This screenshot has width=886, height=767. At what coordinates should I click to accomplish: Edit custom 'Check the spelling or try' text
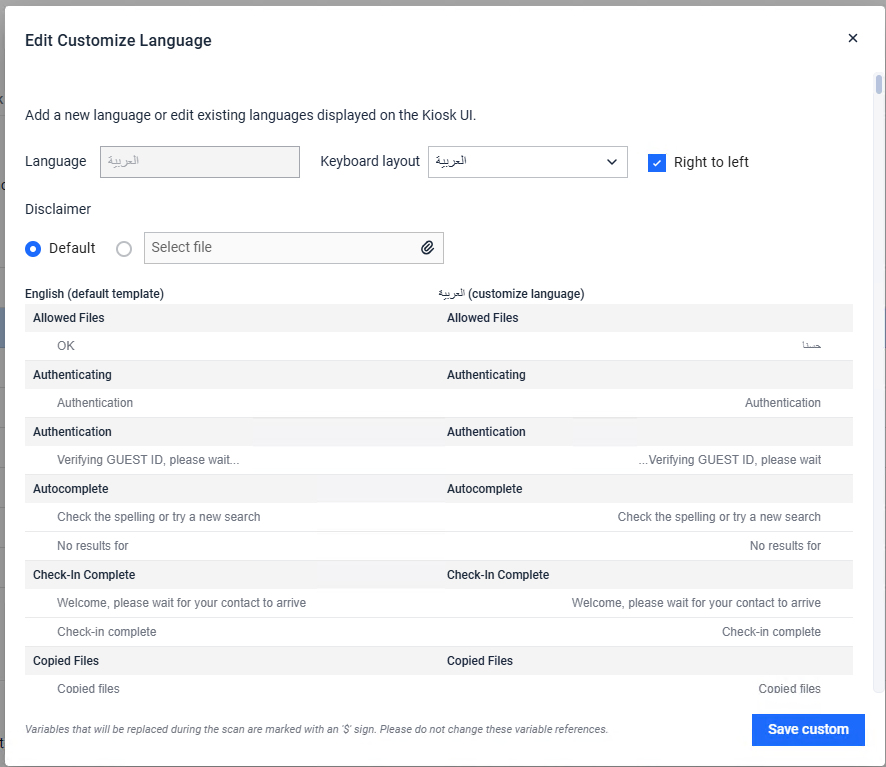pyautogui.click(x=648, y=517)
